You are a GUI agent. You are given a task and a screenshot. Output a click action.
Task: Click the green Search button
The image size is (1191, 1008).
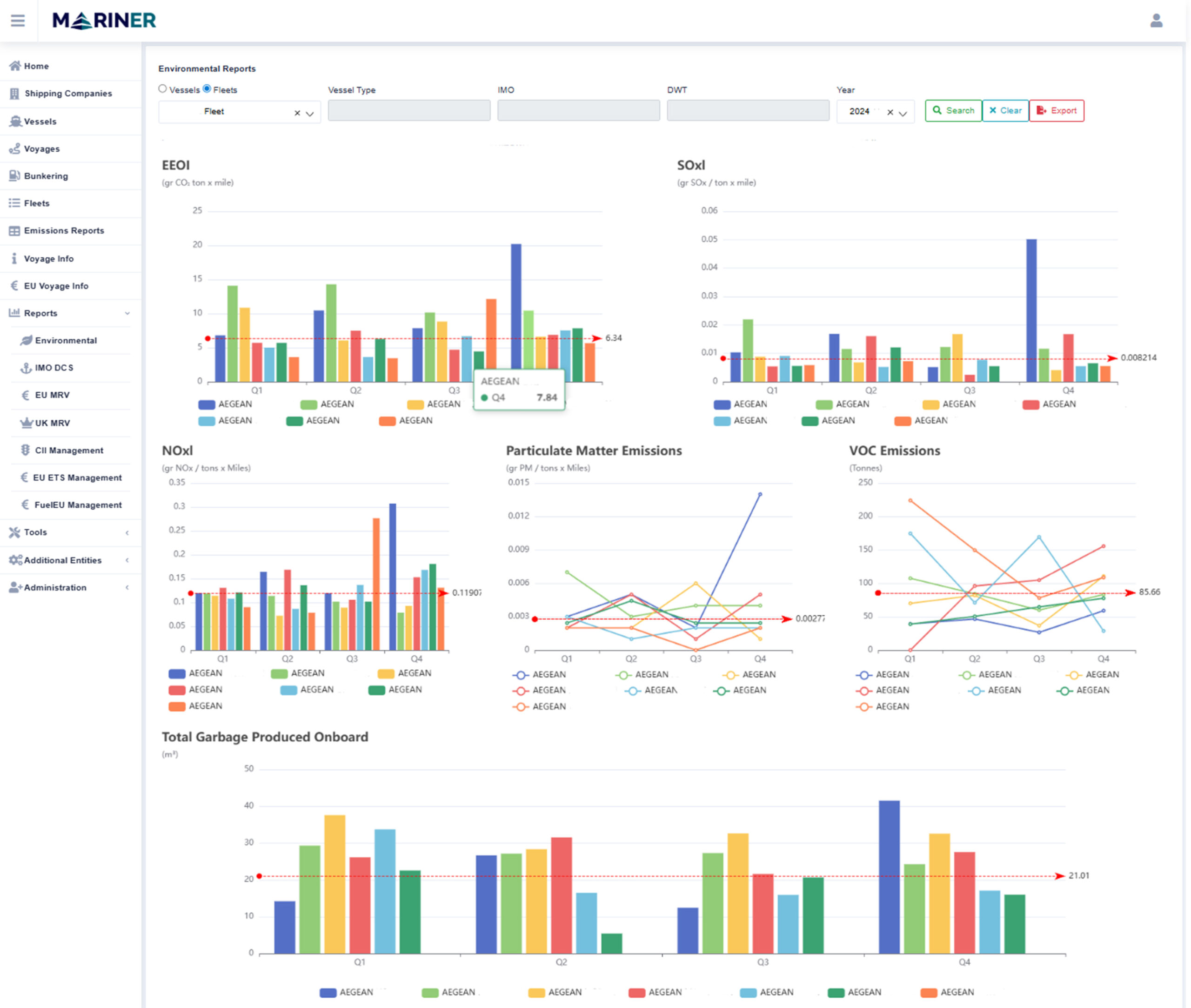[x=953, y=110]
